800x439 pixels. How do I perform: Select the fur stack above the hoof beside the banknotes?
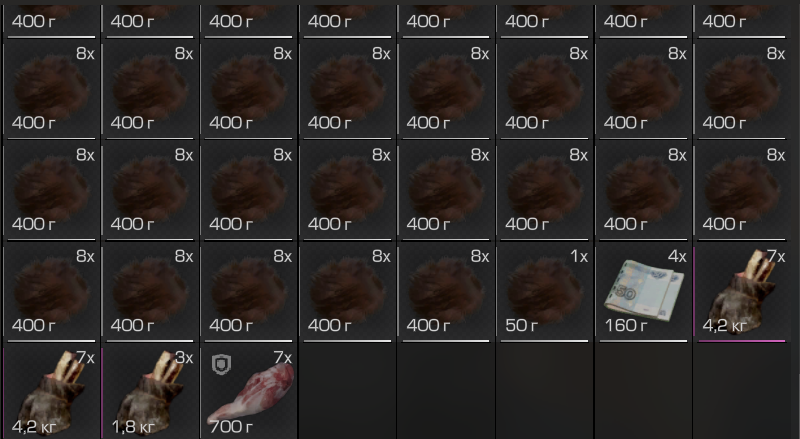click(x=742, y=190)
